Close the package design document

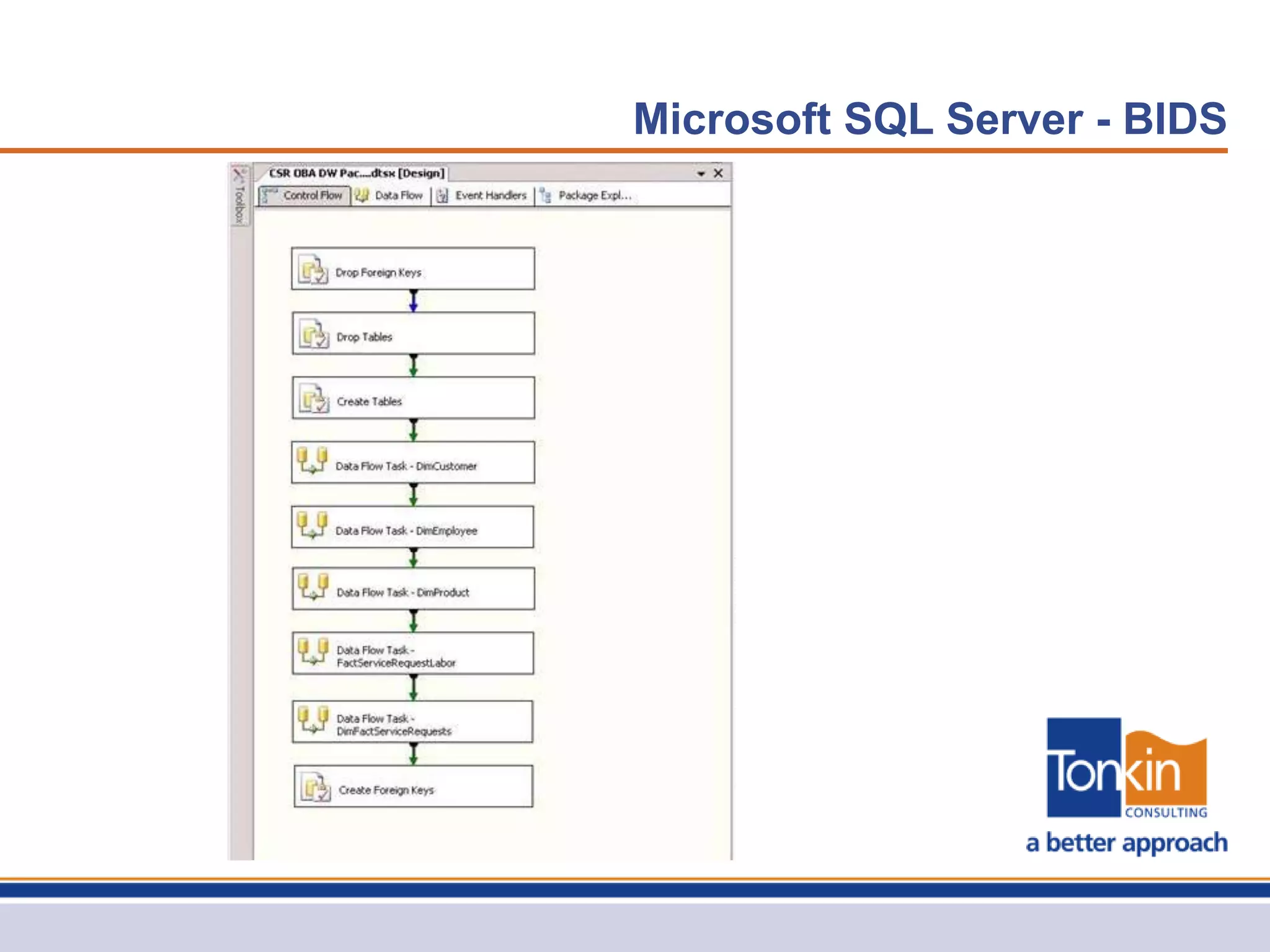tap(718, 173)
